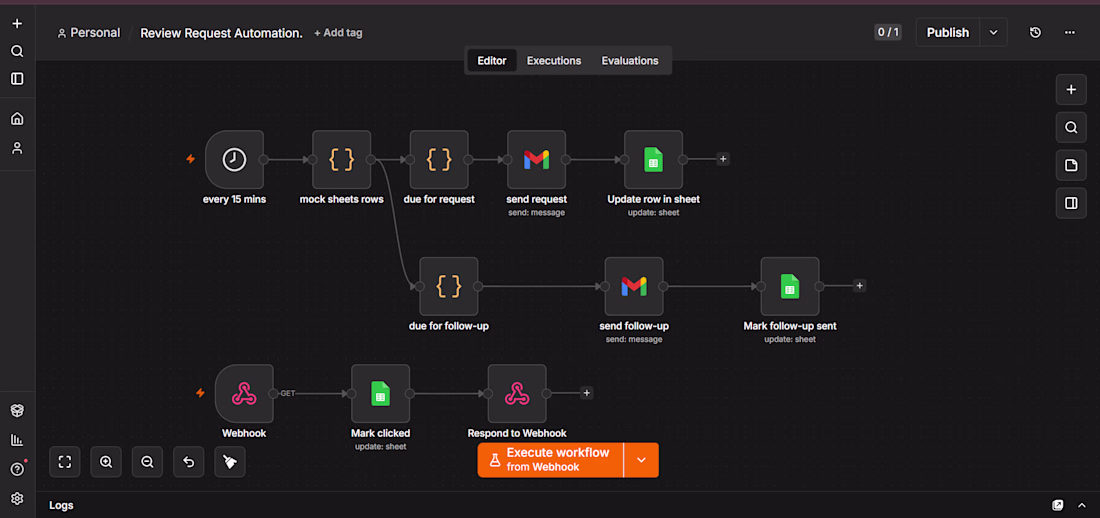
Task: Select the 'send follow-up' Gmail node
Action: 634,286
